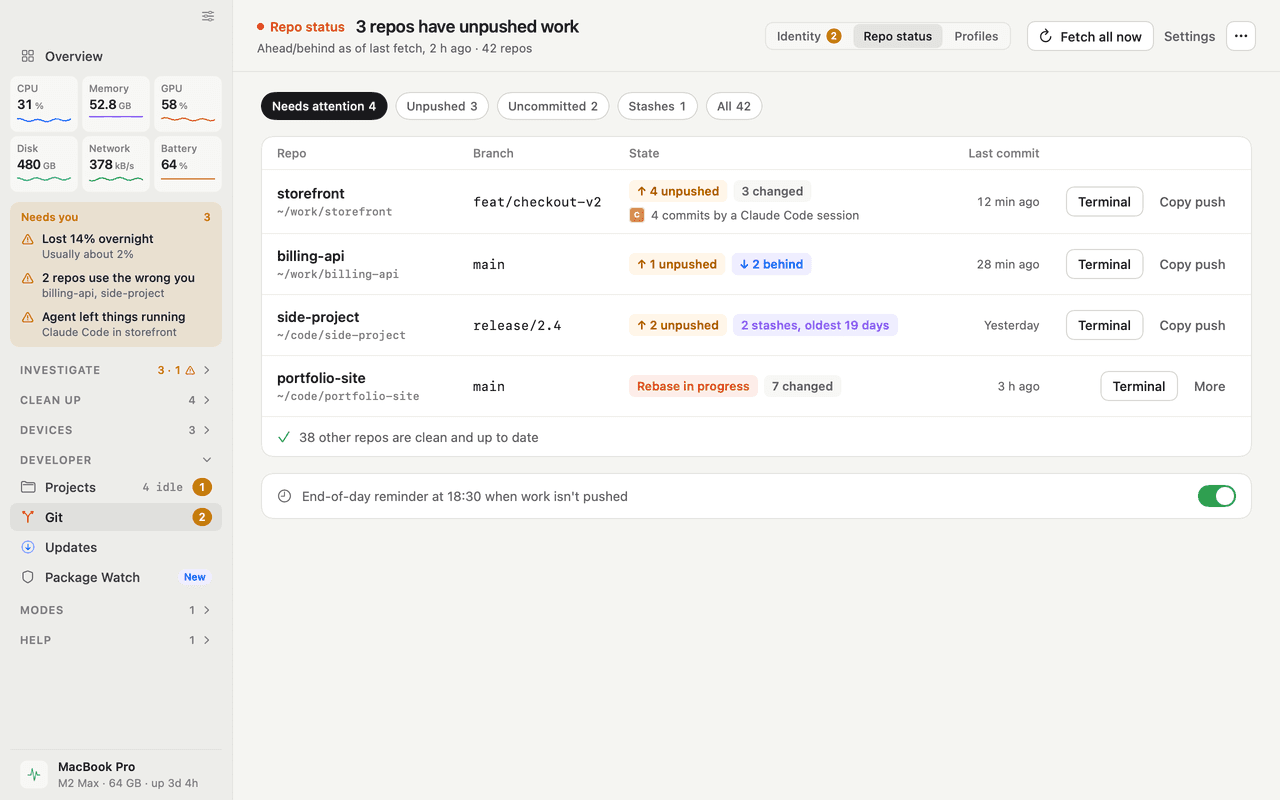Filter by Unpushed 3
Screen dimensions: 1280x800
coord(442,106)
